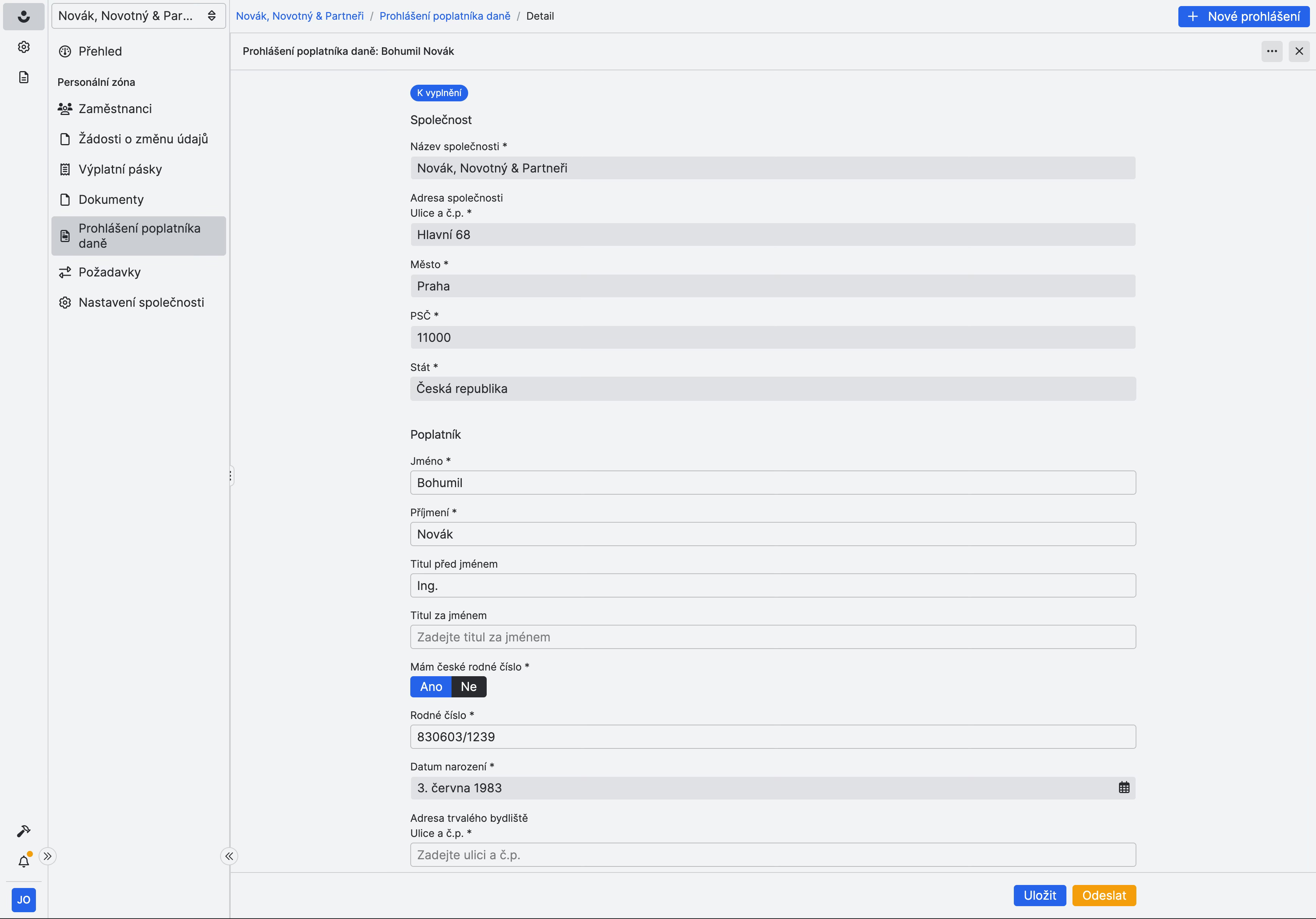Click the Titul za jménem input field
The width and height of the screenshot is (1316, 919).
[772, 637]
